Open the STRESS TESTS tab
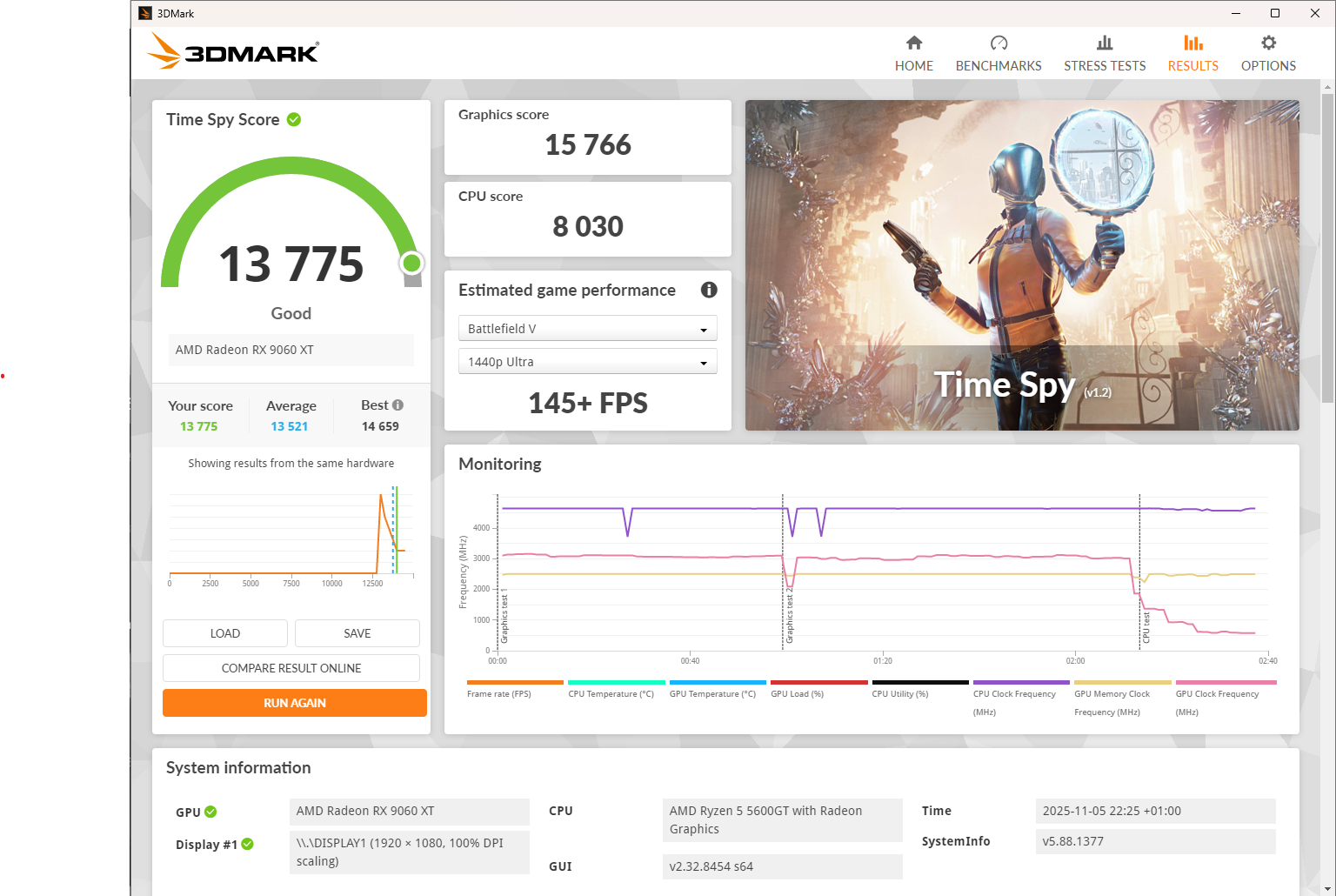The image size is (1336, 896). pos(1105,53)
